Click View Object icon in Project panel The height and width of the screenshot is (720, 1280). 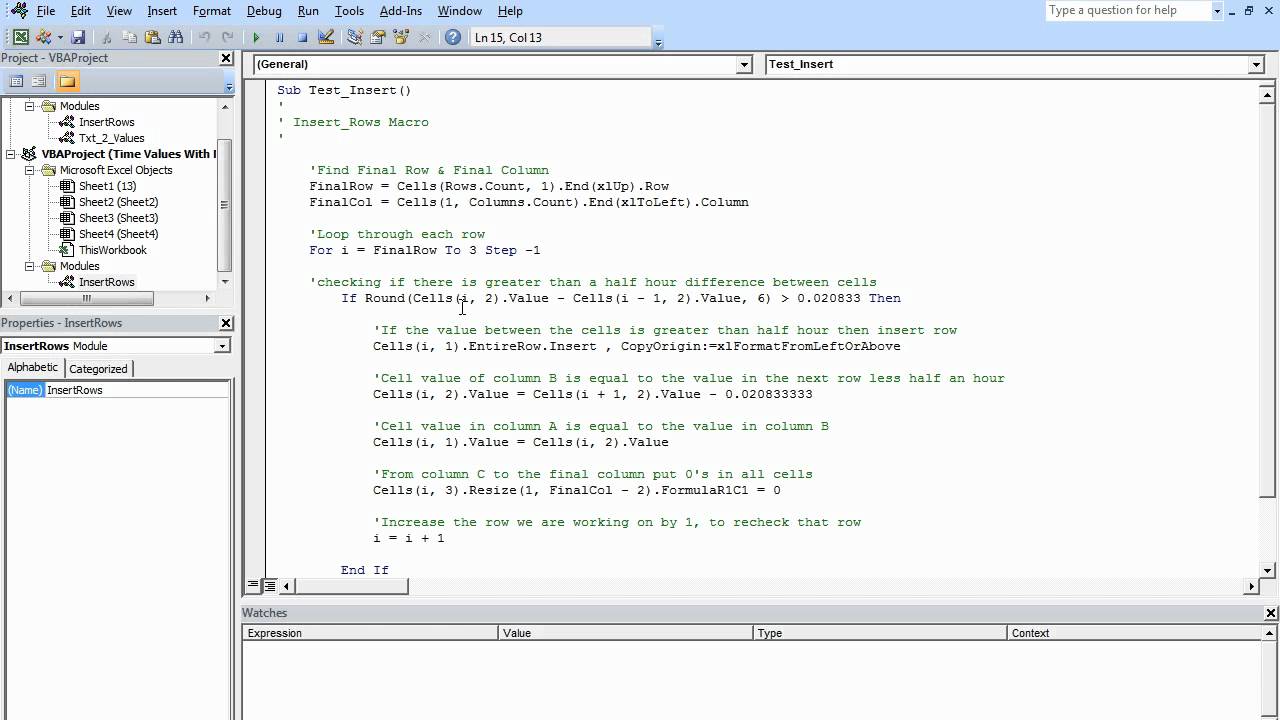[x=39, y=81]
